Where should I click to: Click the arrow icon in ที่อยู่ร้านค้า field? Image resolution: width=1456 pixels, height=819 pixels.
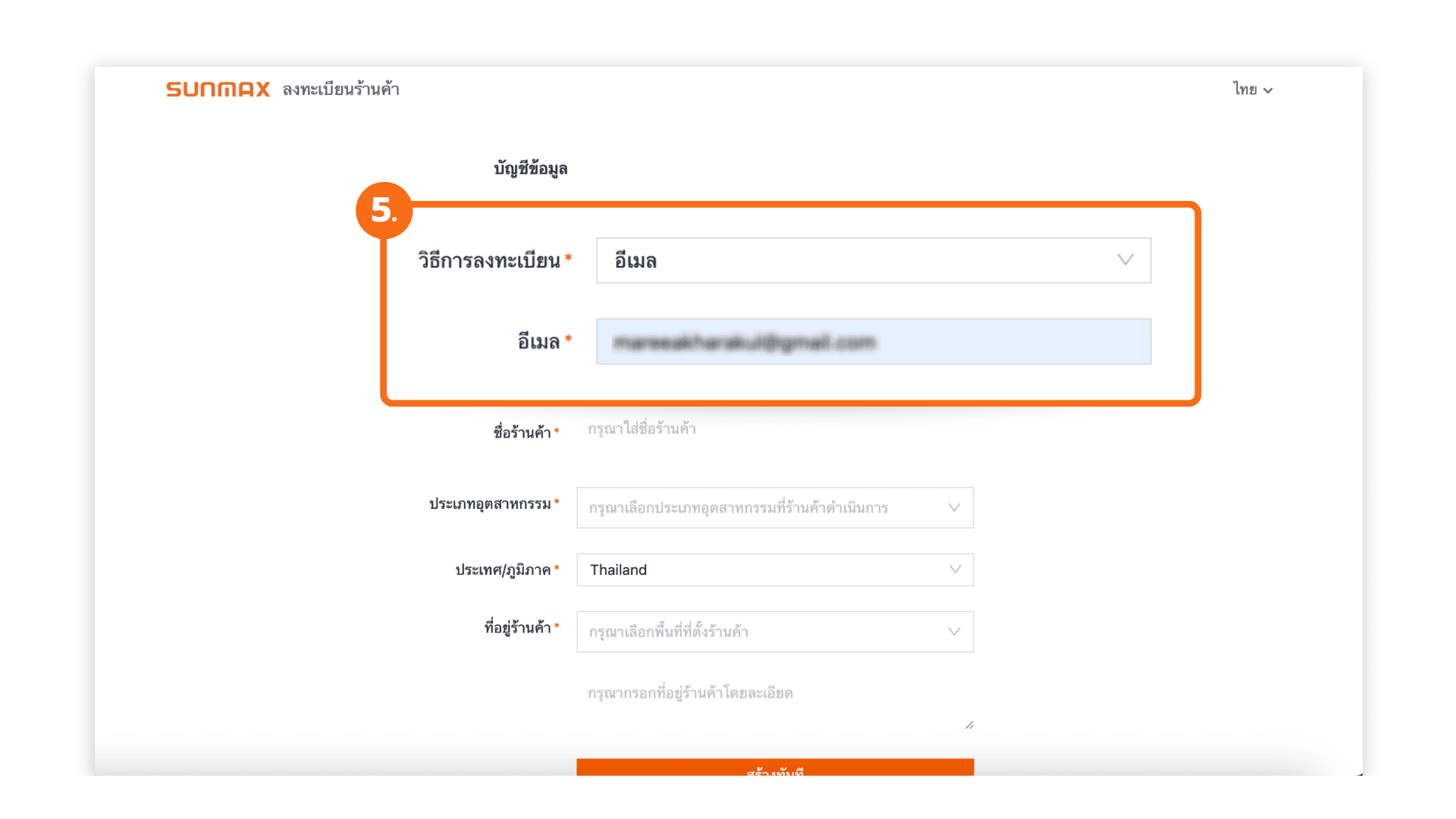pyautogui.click(x=954, y=632)
